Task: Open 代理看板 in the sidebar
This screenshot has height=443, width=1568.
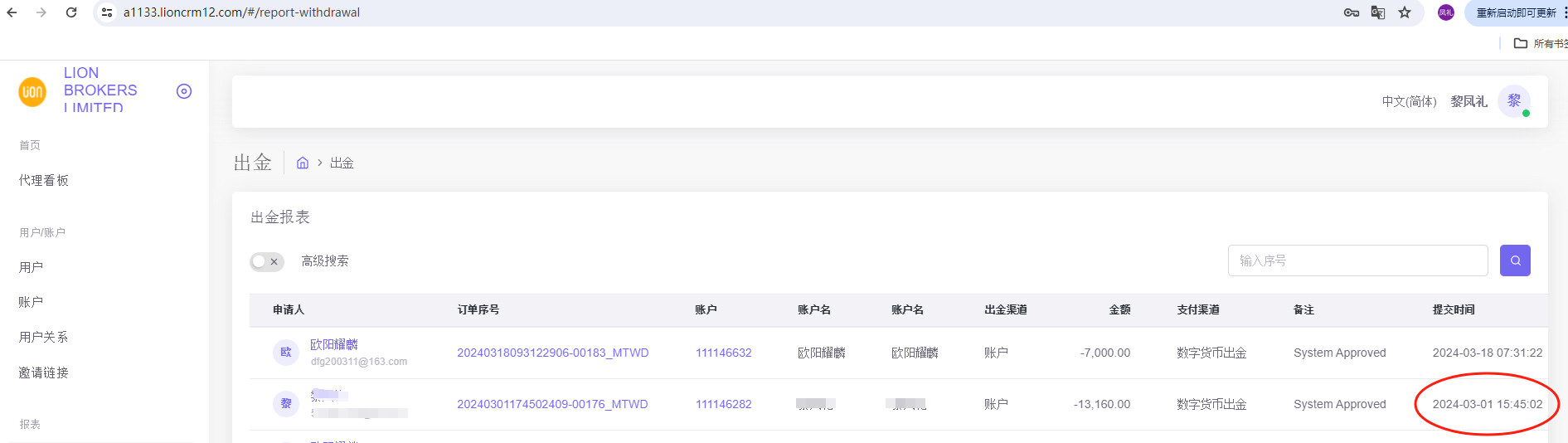Action: (x=44, y=181)
